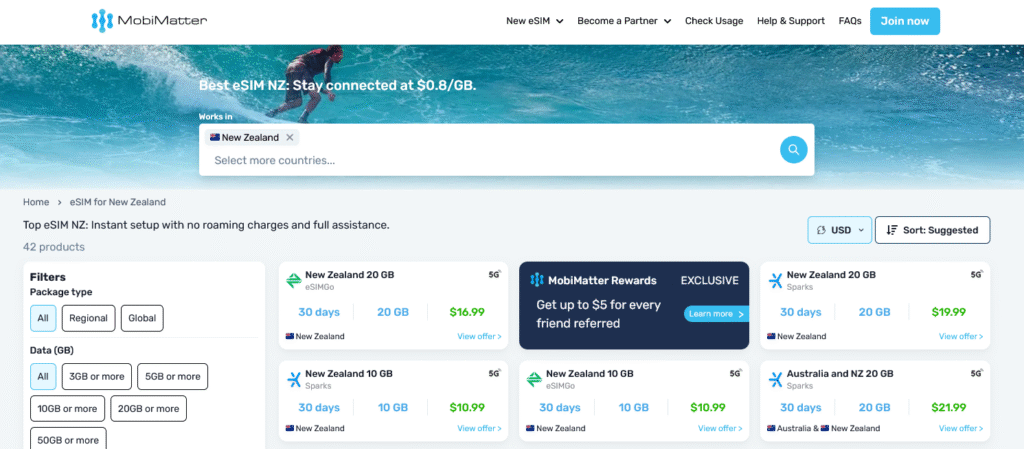Open the Become a Partner dropdown

624,21
